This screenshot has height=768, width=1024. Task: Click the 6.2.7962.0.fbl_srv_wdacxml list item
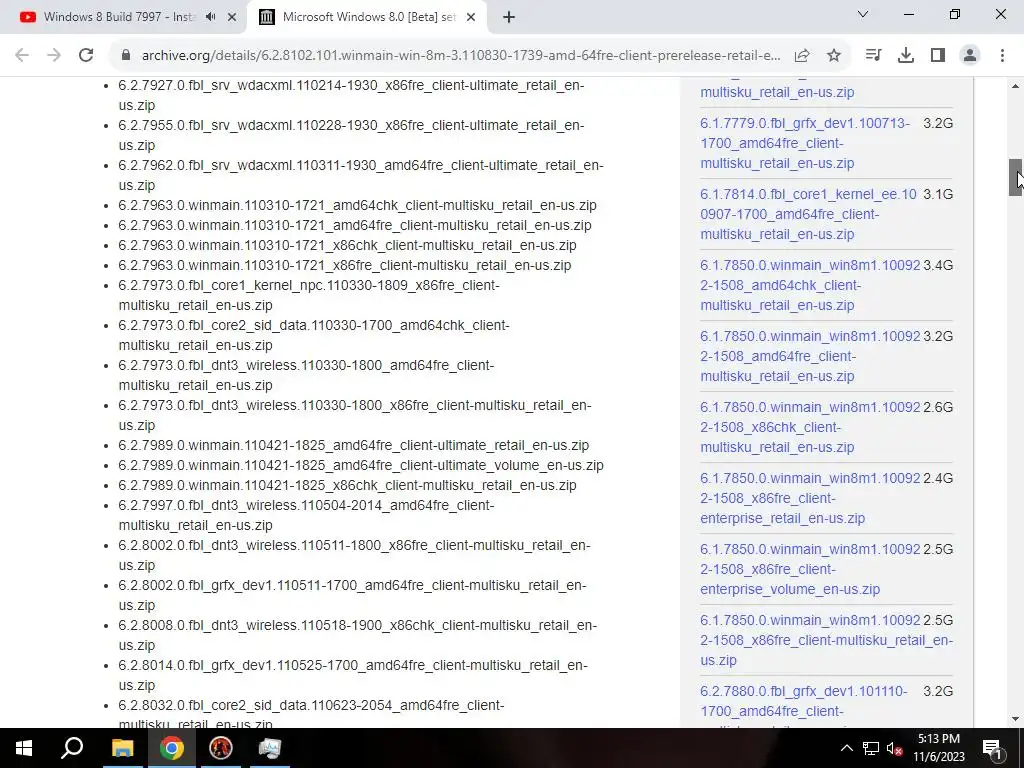point(361,175)
